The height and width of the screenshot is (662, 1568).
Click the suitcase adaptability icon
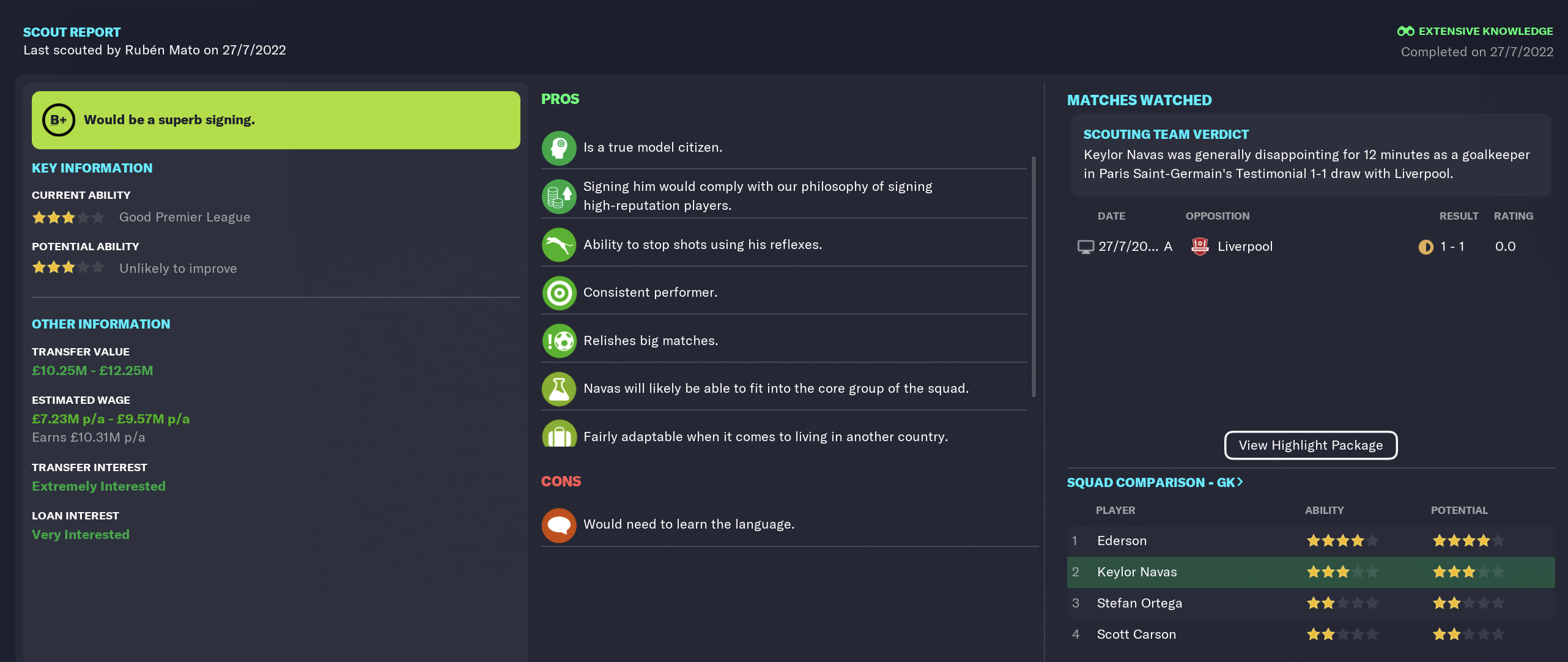[x=559, y=434]
